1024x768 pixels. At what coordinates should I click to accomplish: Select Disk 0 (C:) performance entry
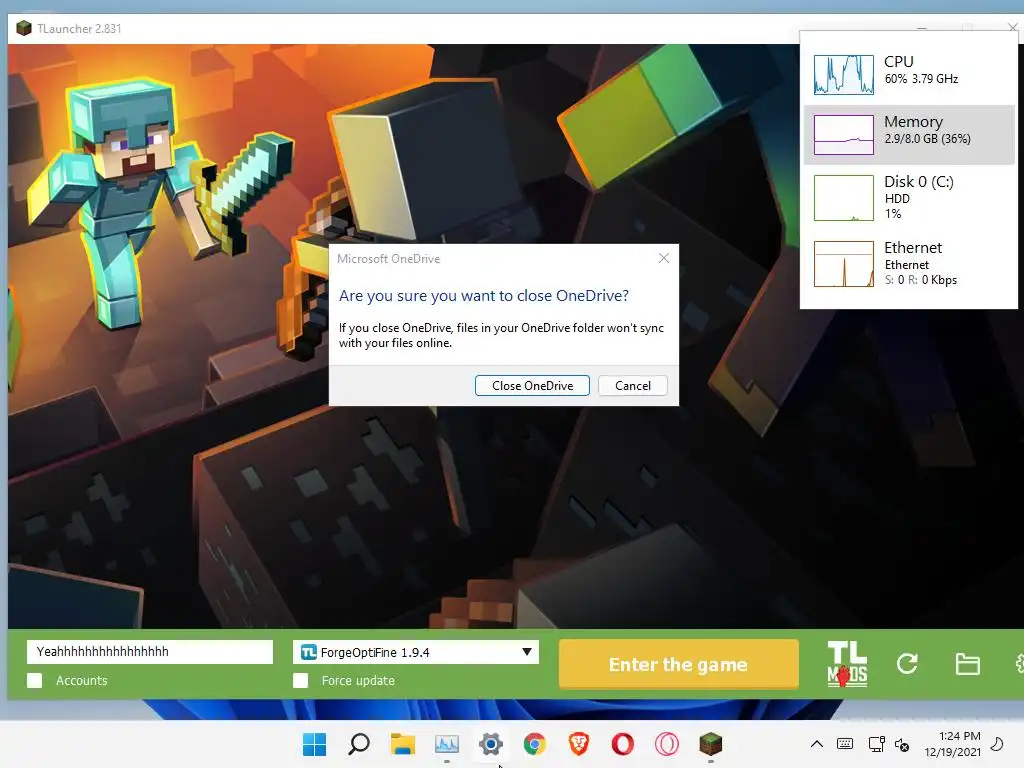point(909,197)
